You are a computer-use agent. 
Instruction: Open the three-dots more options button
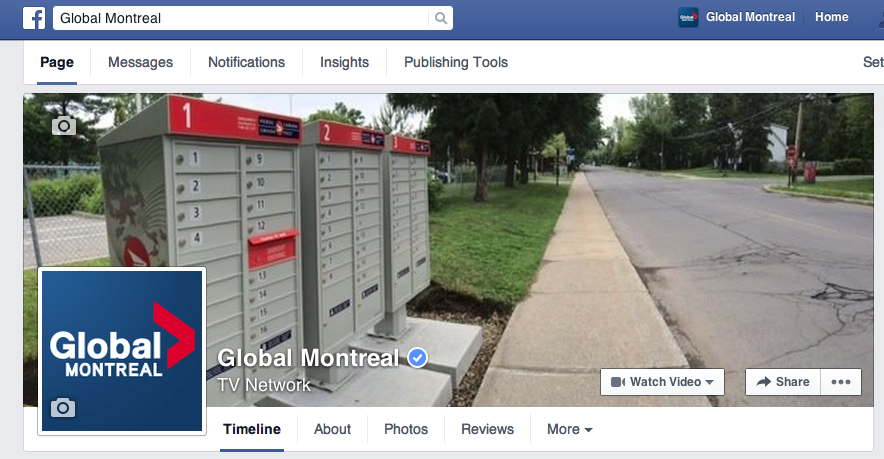[x=841, y=382]
